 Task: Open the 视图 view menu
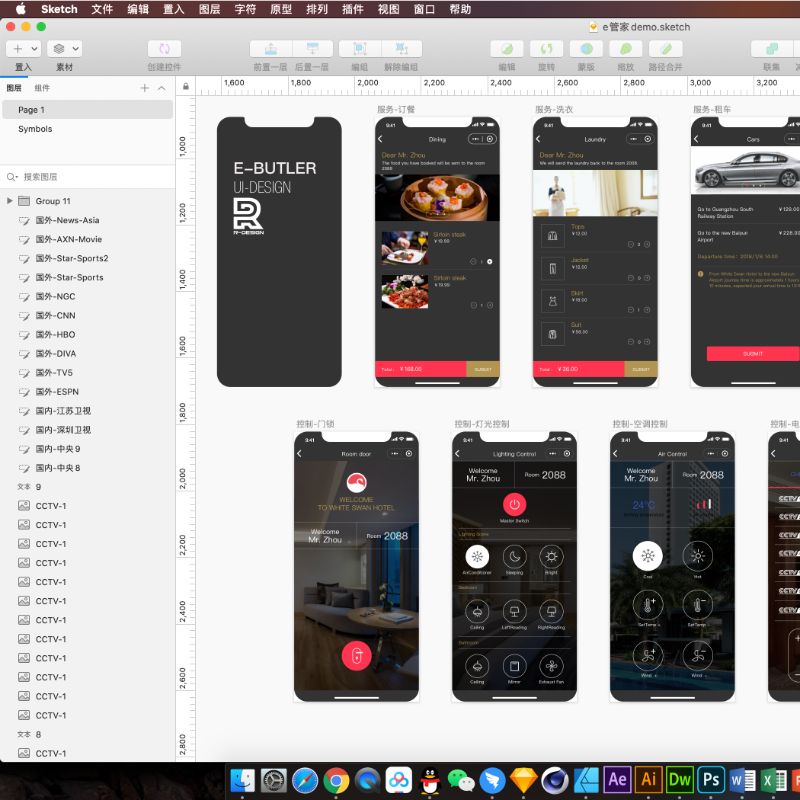[x=388, y=9]
